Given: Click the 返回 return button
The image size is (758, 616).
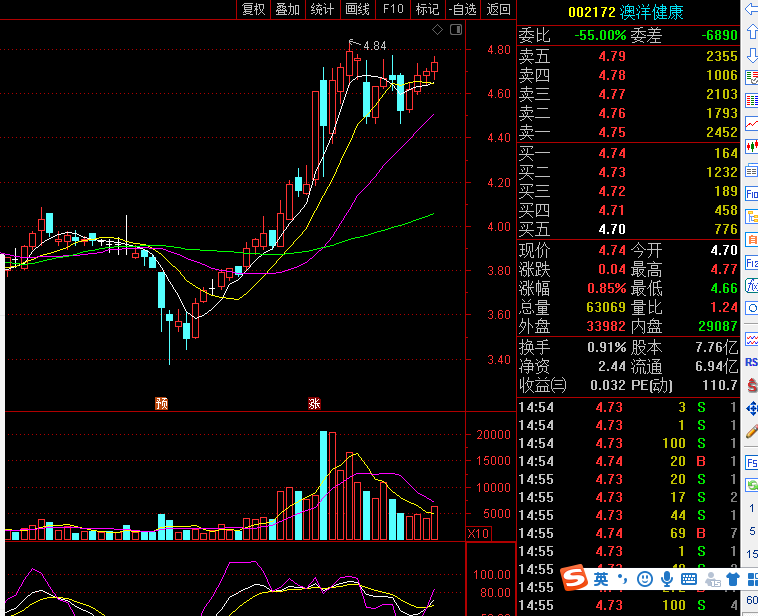Looking at the screenshot, I should coord(498,9).
